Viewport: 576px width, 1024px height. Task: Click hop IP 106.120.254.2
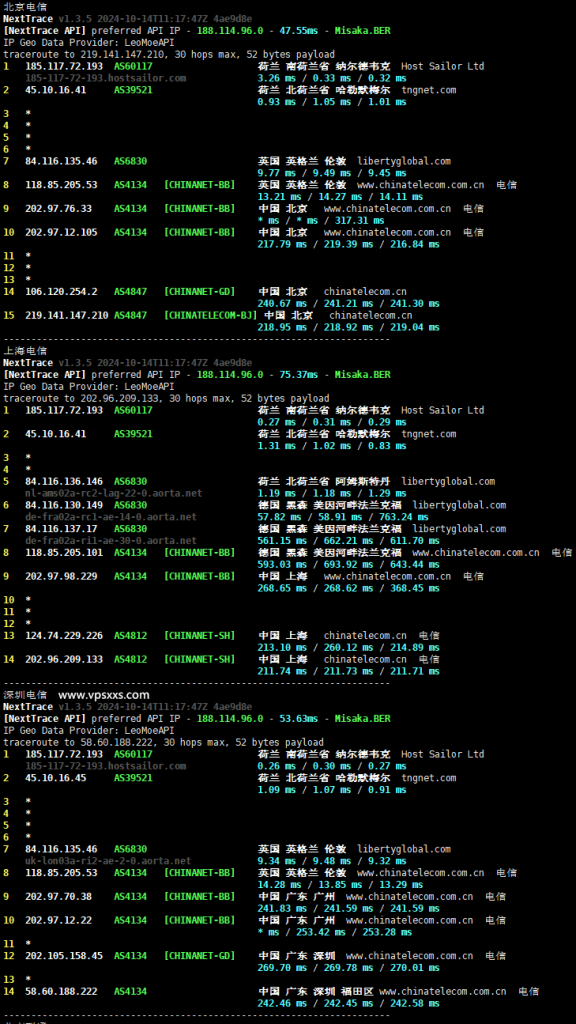[61, 292]
